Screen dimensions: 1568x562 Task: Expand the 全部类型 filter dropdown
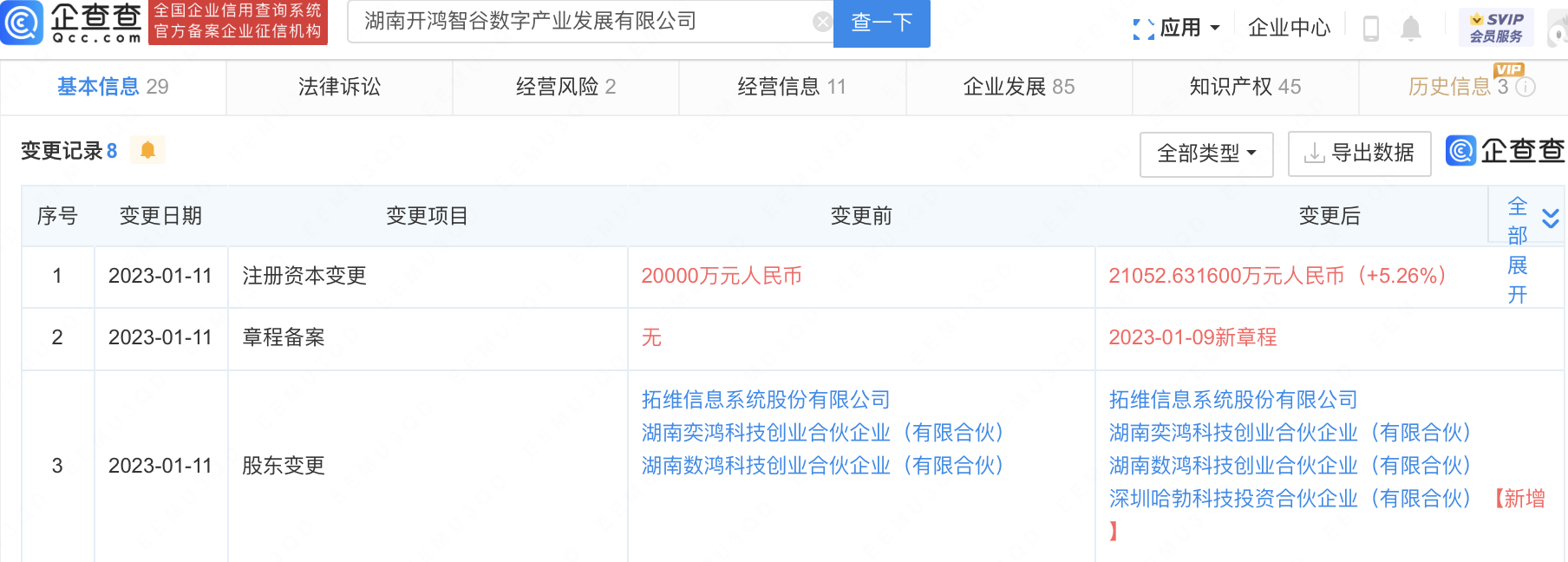click(x=1205, y=154)
